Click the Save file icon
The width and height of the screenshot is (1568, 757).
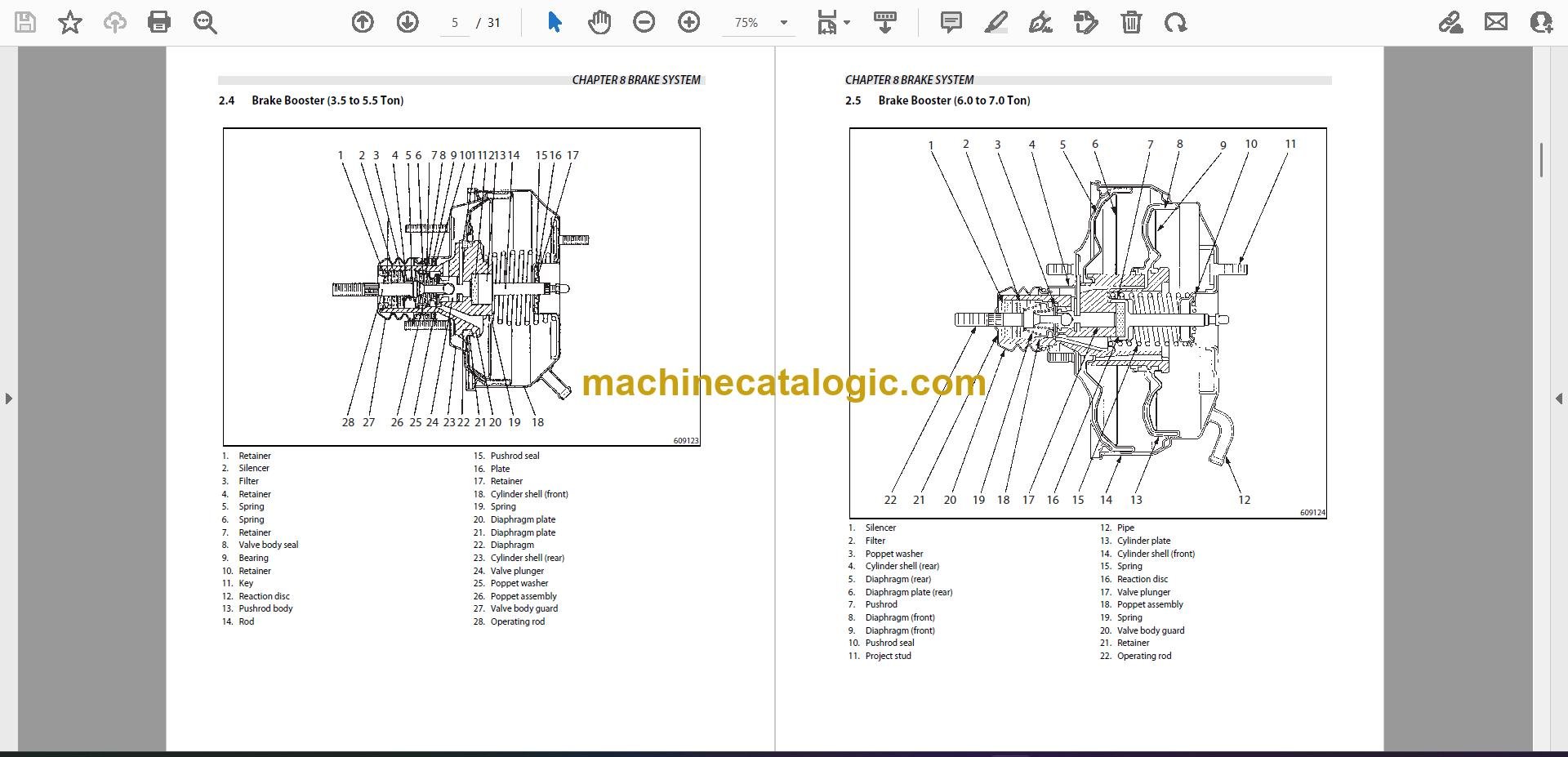tap(25, 22)
